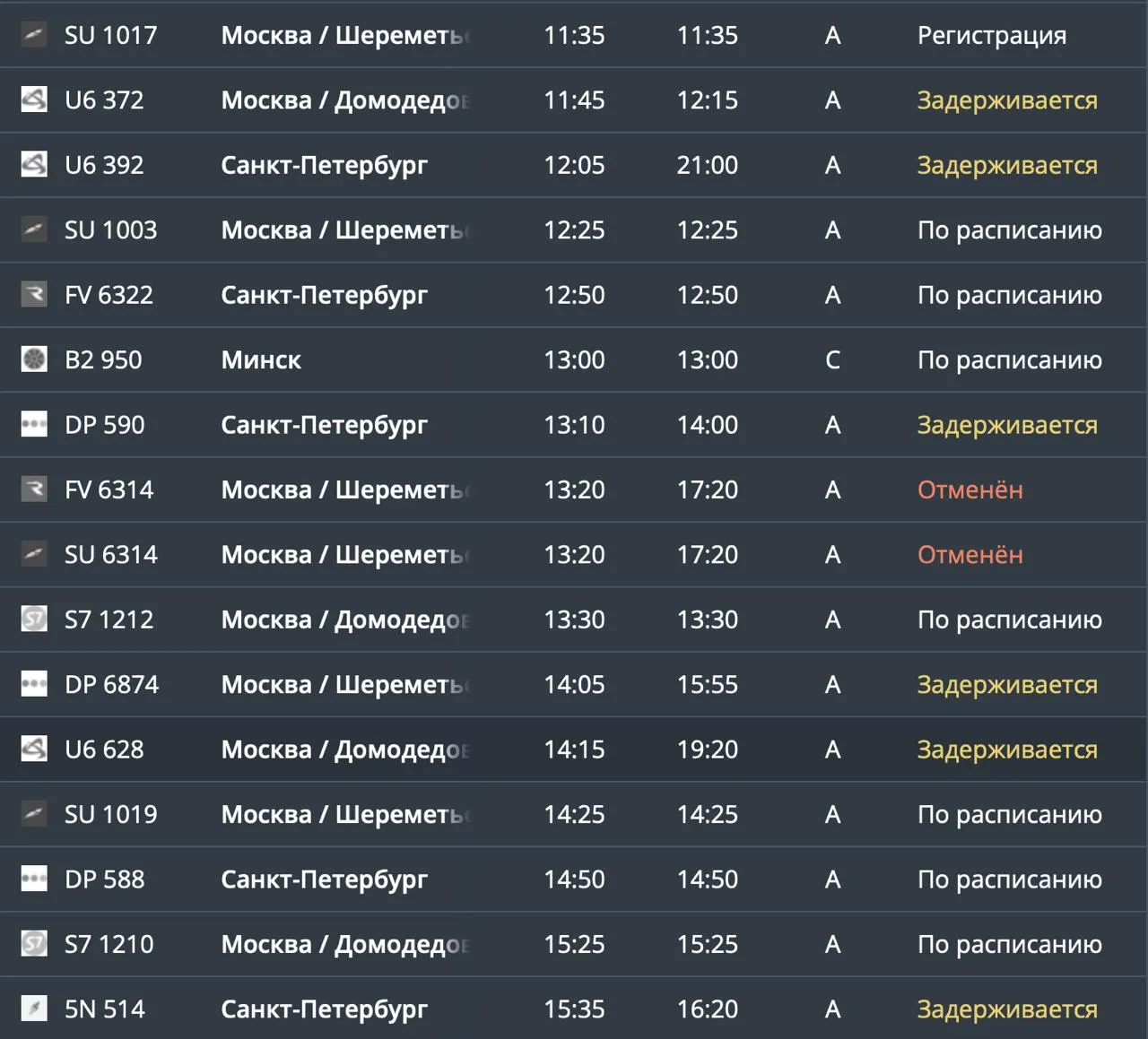Open flight number SU 6314

tap(110, 554)
